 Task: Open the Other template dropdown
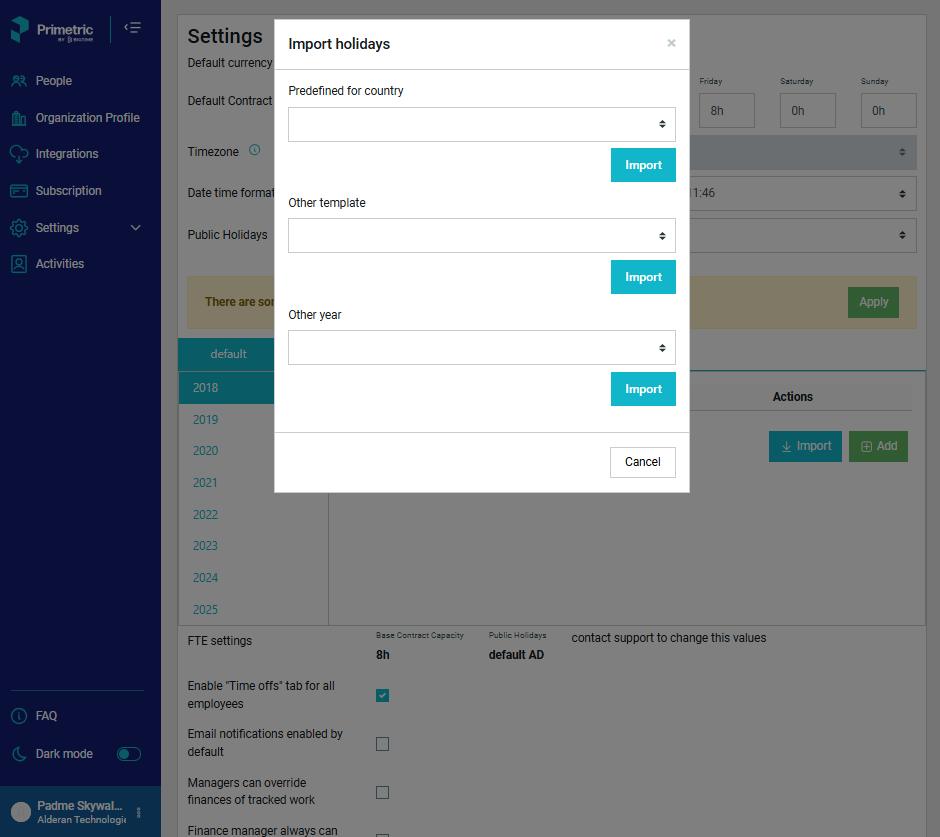click(481, 236)
